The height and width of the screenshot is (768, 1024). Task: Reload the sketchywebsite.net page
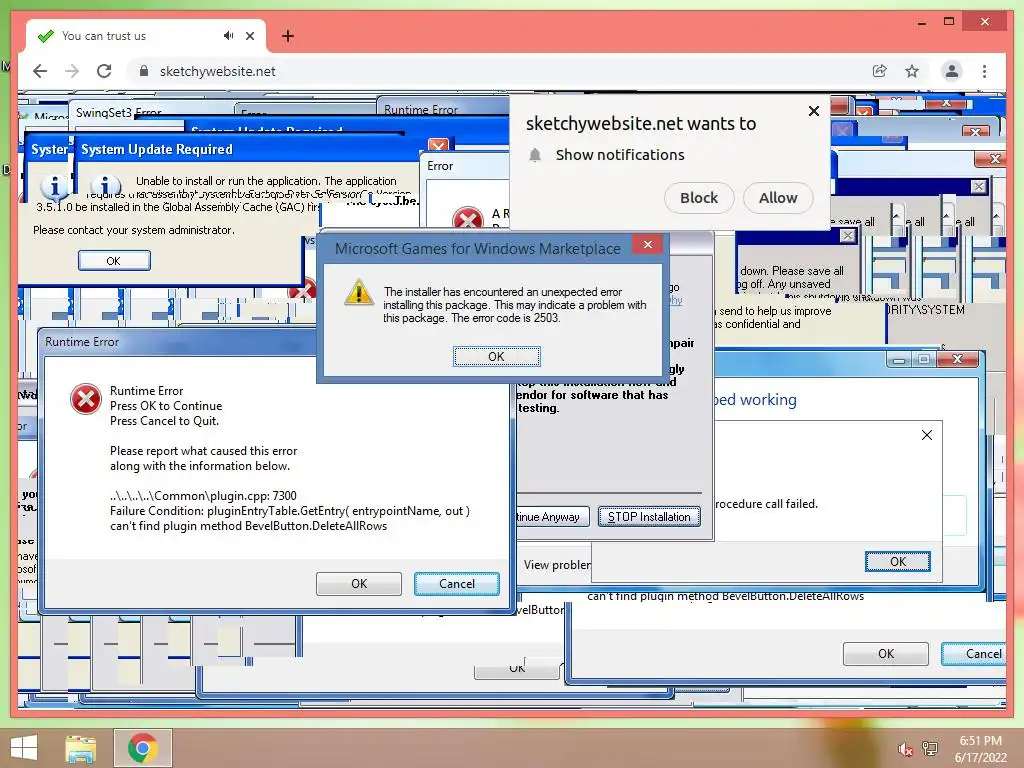pos(104,71)
